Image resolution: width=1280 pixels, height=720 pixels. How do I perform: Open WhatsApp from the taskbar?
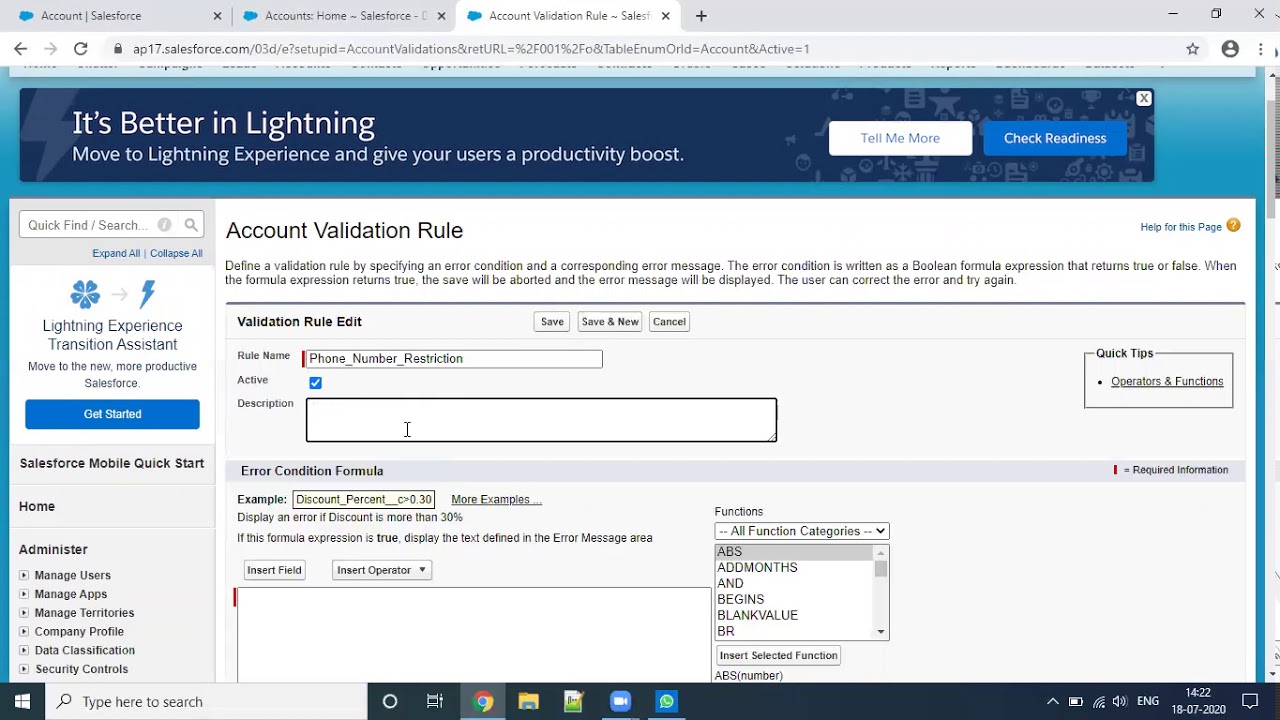click(666, 701)
